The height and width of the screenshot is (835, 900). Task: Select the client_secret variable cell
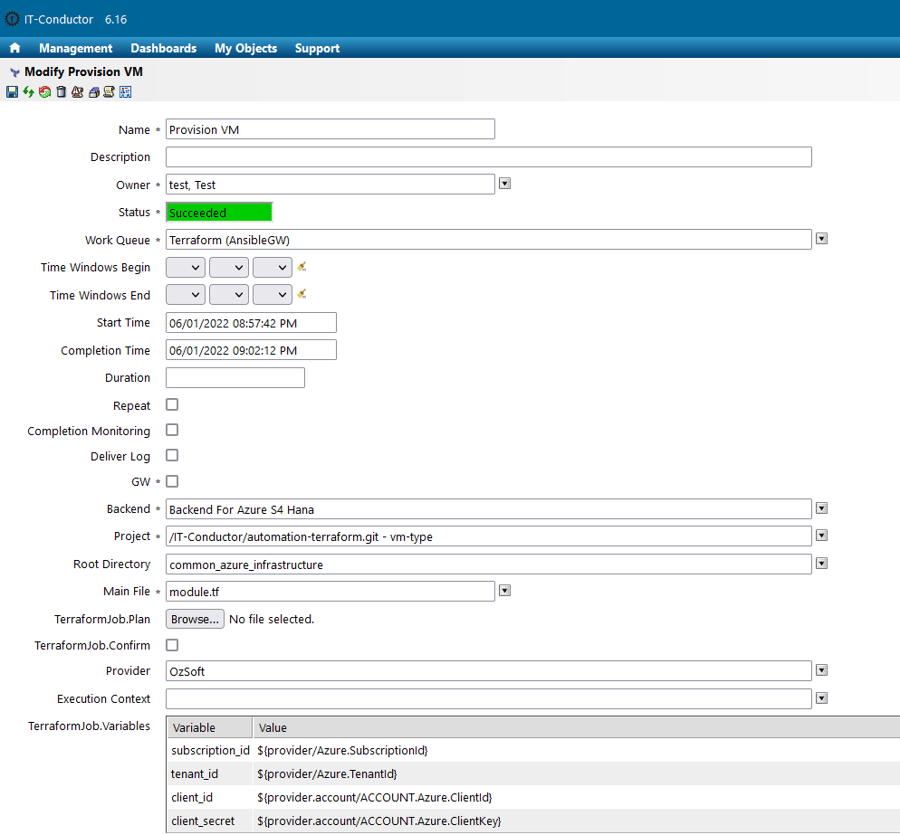pyautogui.click(x=210, y=821)
